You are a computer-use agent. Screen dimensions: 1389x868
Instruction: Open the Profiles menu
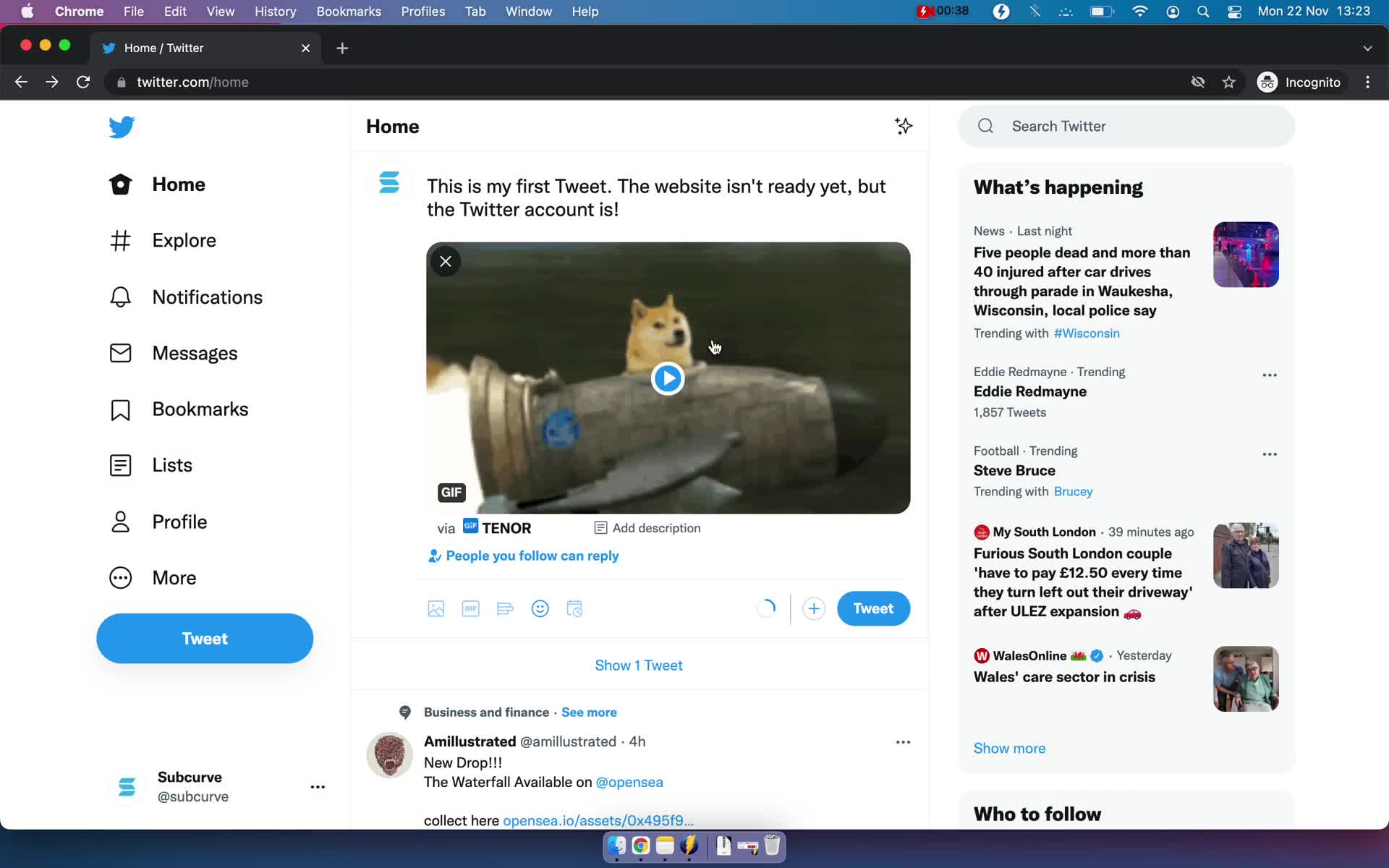pos(423,12)
